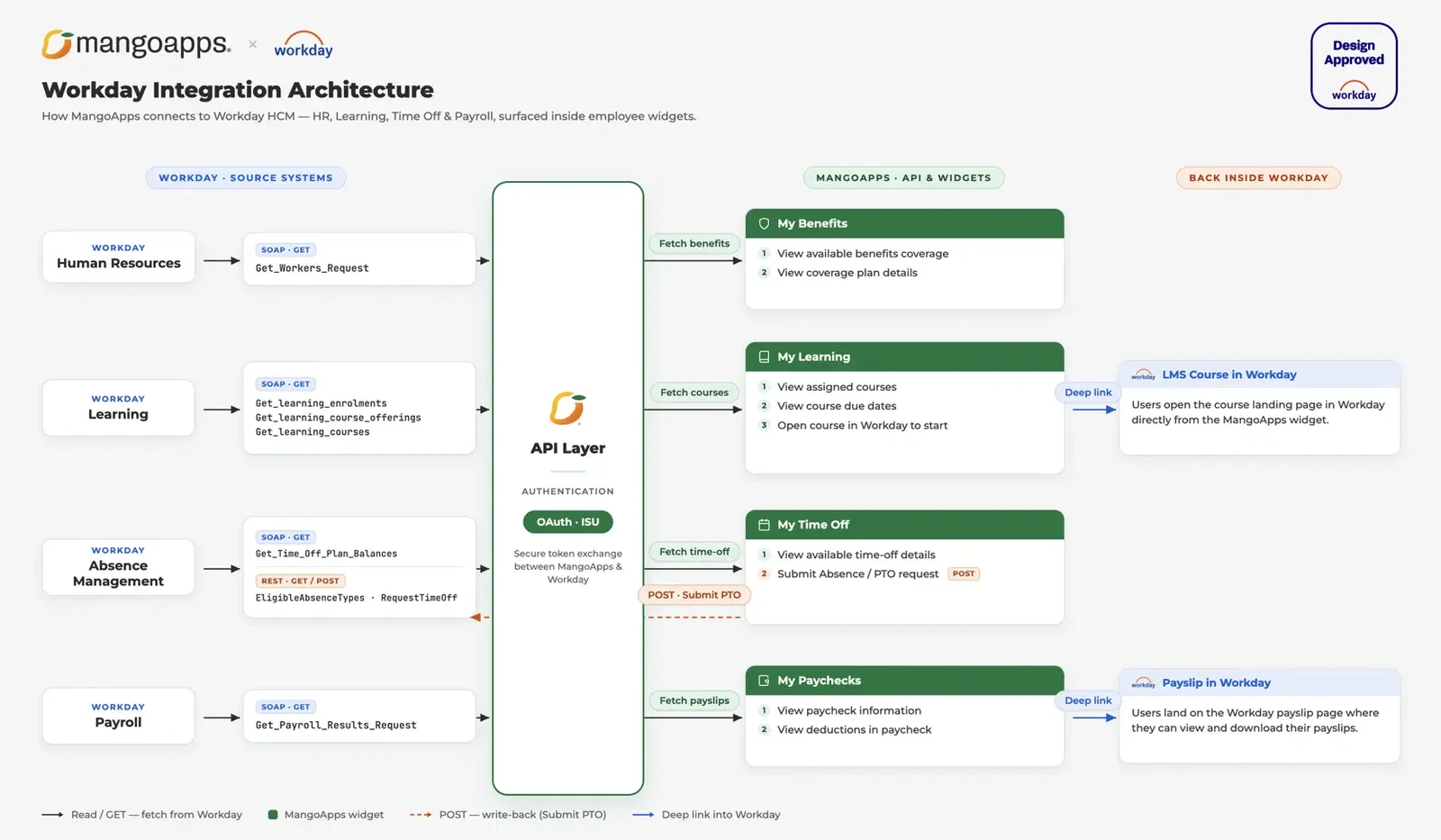The height and width of the screenshot is (840, 1441).
Task: Click Get_Time_Off_Plan_Balances text
Action: (326, 554)
